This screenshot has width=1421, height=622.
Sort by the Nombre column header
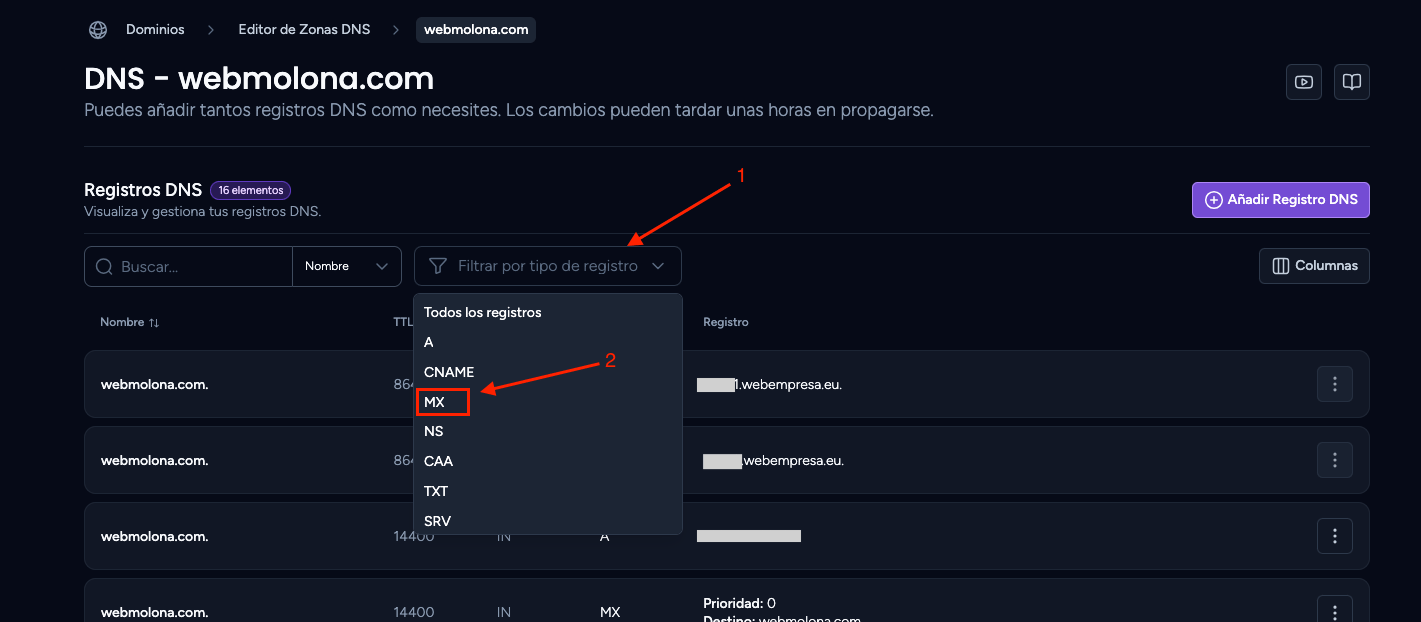point(130,322)
